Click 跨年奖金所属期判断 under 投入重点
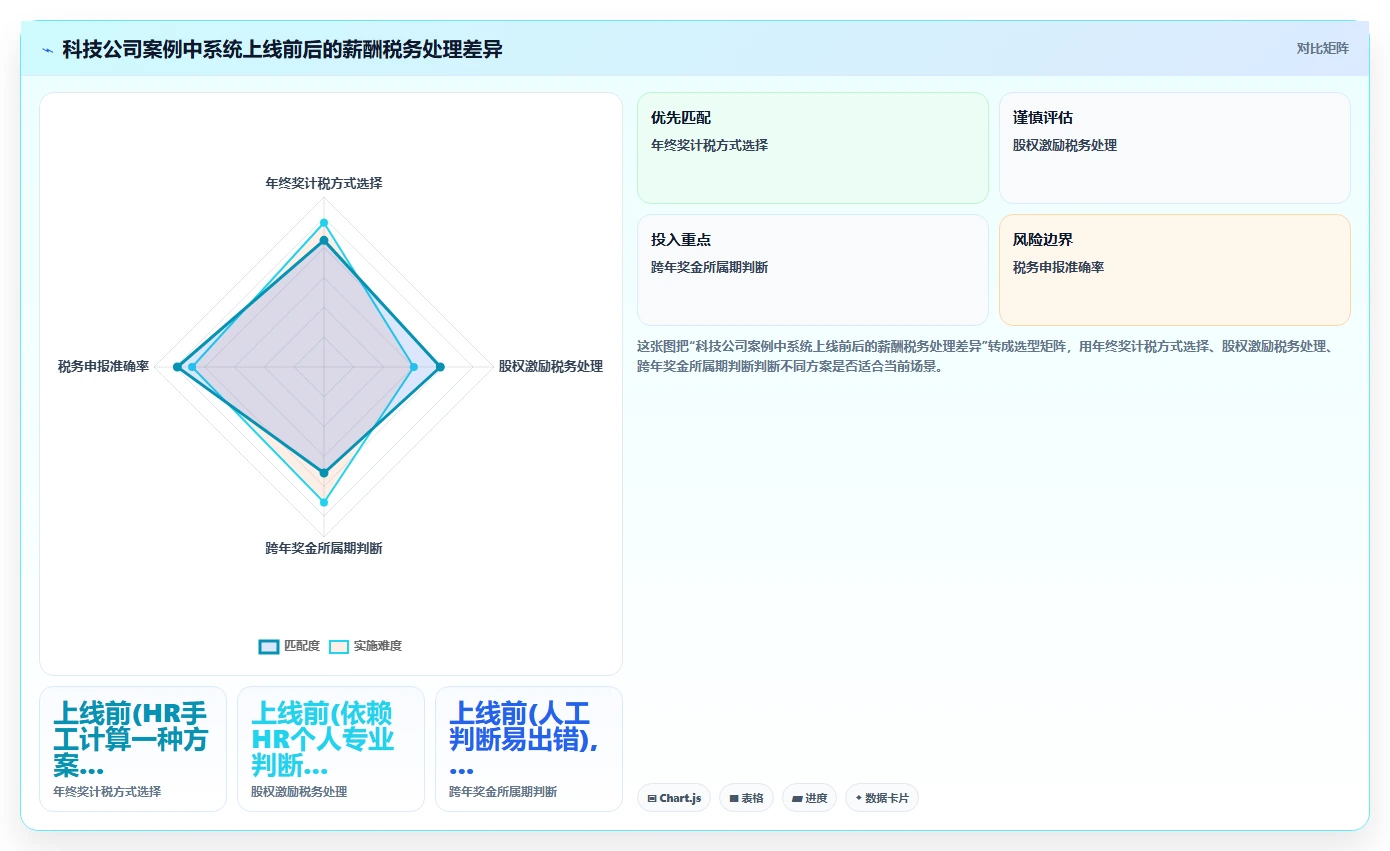 710,267
